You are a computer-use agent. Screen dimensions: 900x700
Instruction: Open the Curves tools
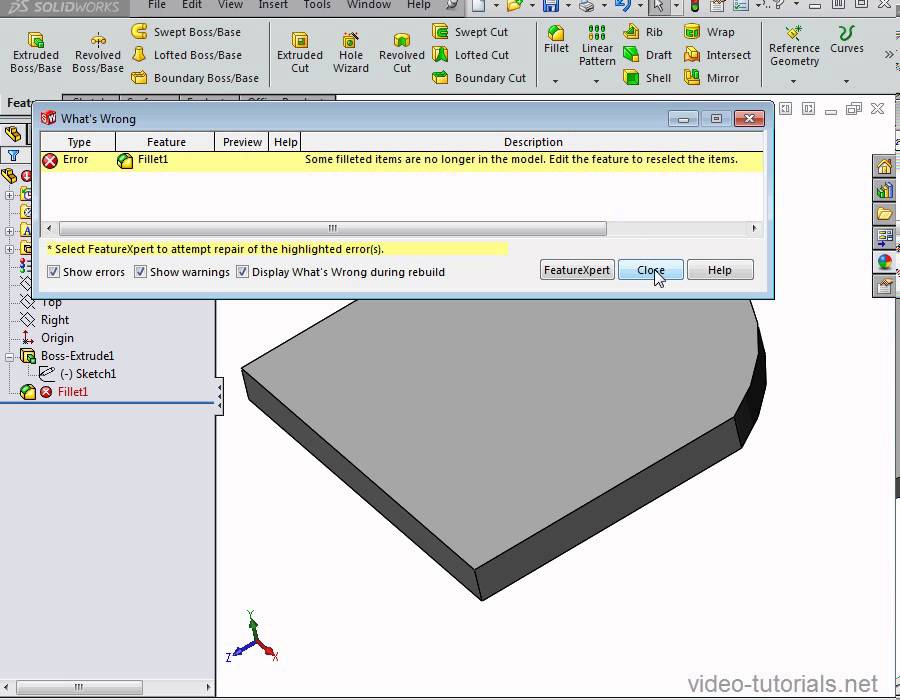[x=847, y=39]
